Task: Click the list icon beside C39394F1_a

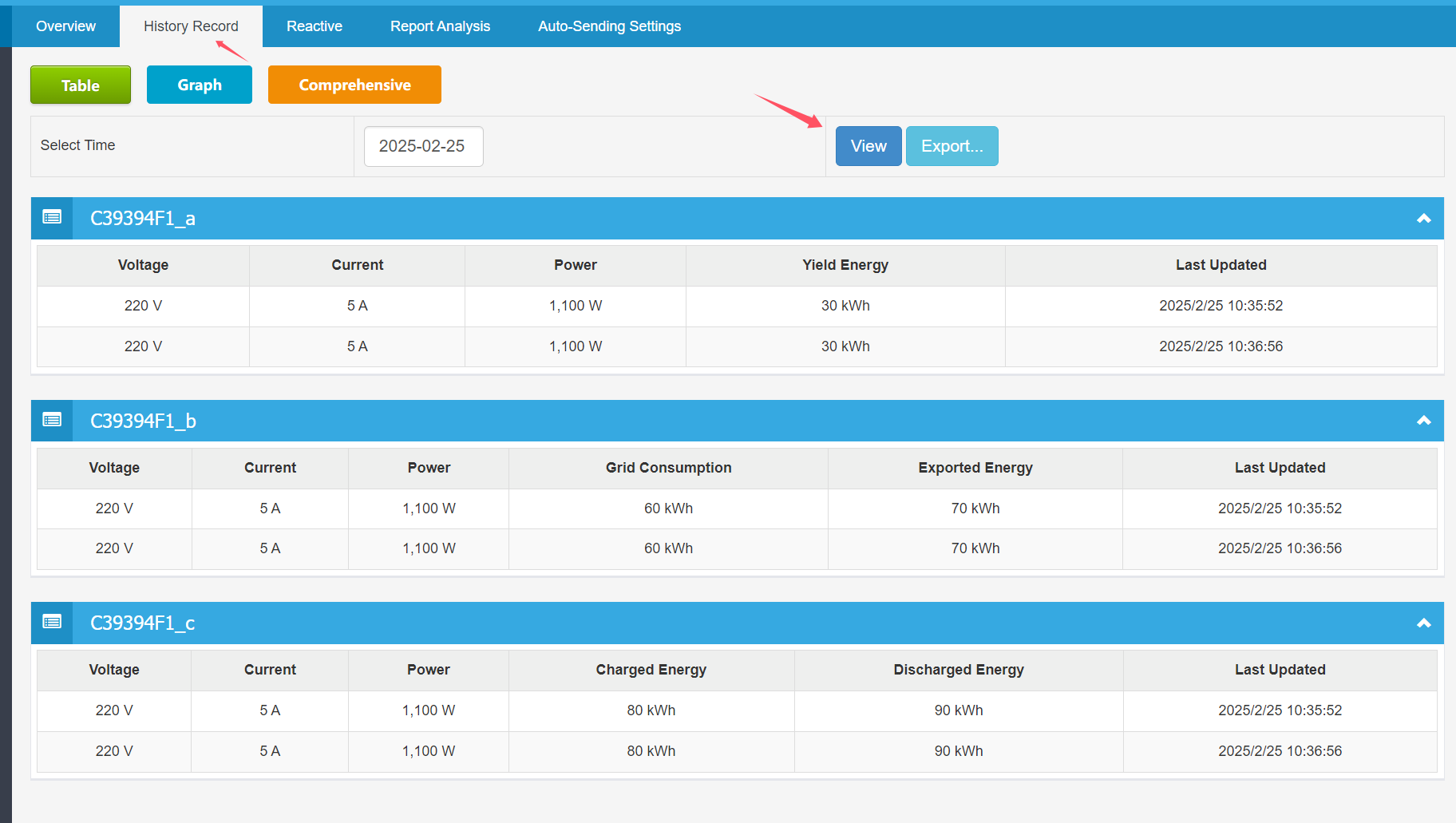Action: pos(52,217)
